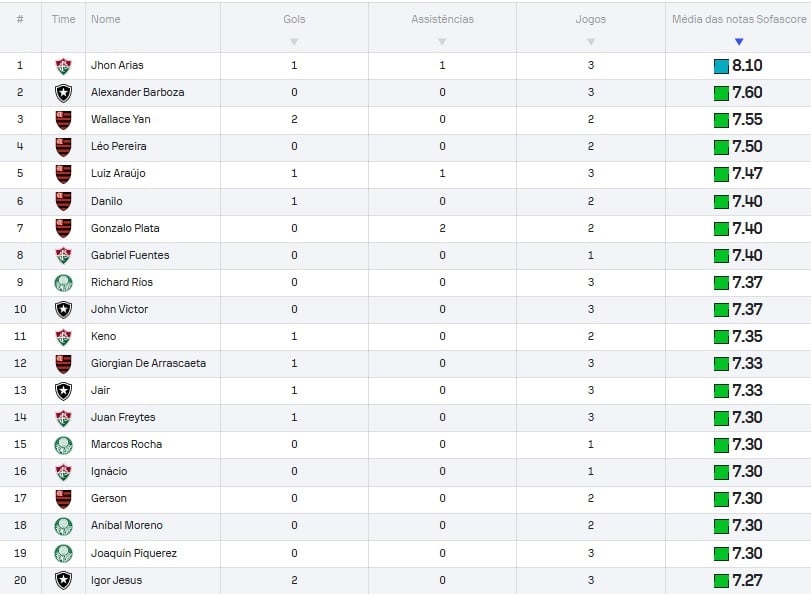The height and width of the screenshot is (594, 811).
Task: Sort by Assistências using arrow
Action: [442, 41]
